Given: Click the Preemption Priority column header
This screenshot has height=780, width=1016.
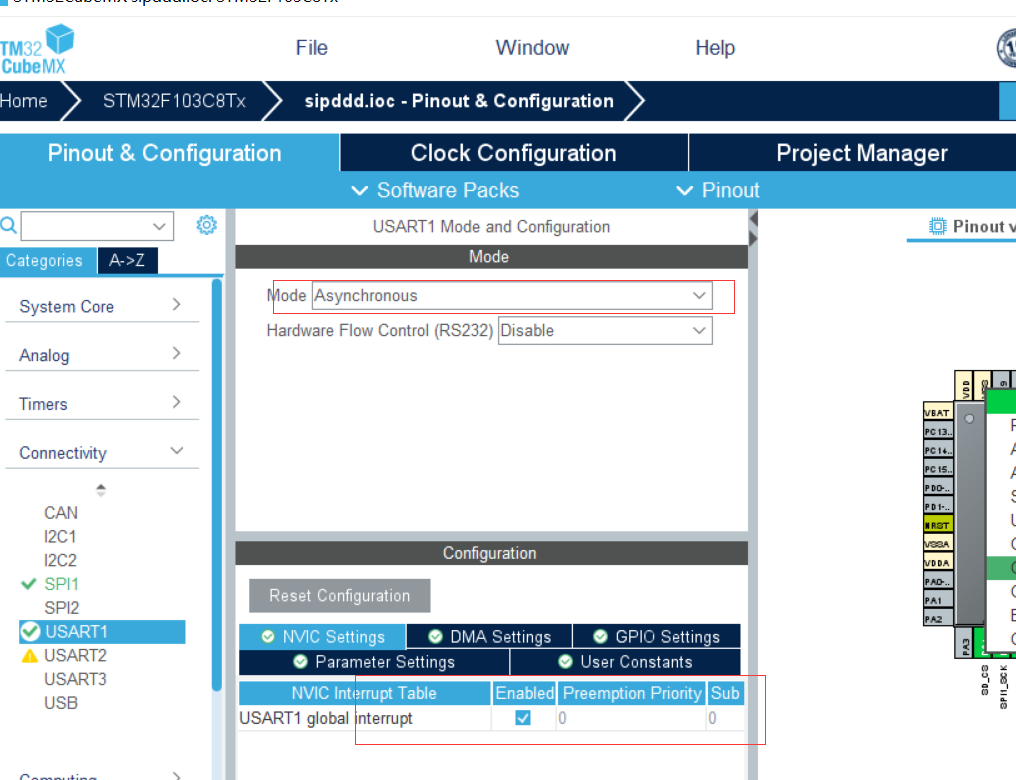Looking at the screenshot, I should tap(632, 693).
